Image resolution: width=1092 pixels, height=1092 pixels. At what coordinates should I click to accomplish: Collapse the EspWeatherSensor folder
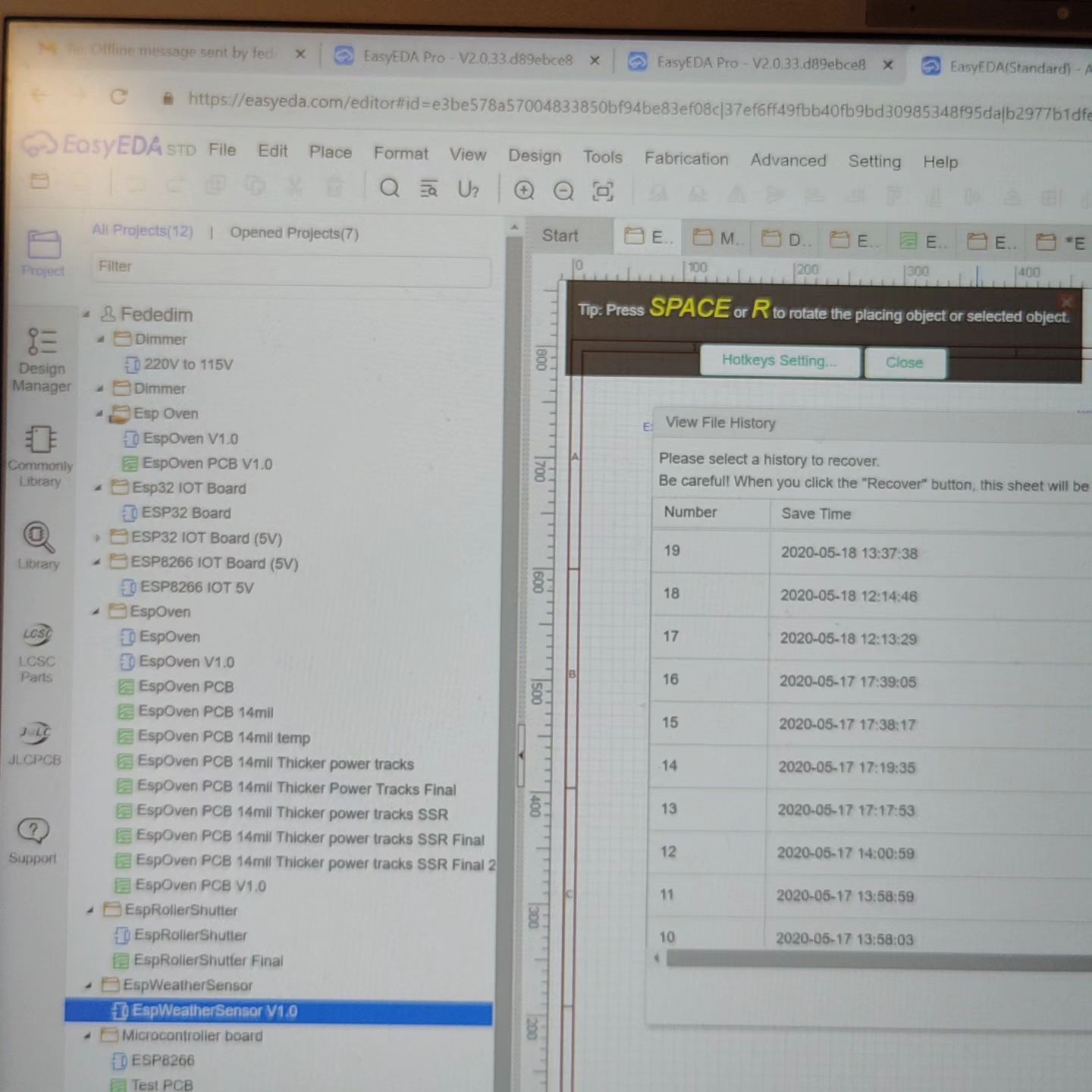(88, 985)
